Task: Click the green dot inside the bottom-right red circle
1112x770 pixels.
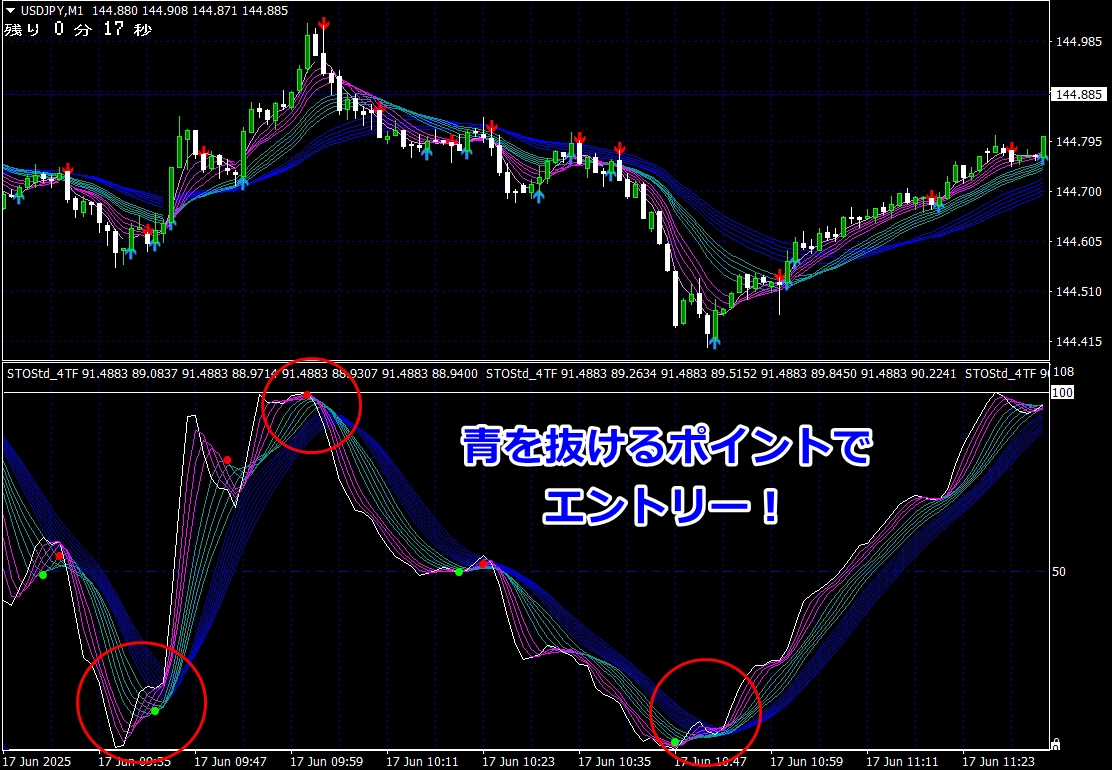Action: point(675,742)
